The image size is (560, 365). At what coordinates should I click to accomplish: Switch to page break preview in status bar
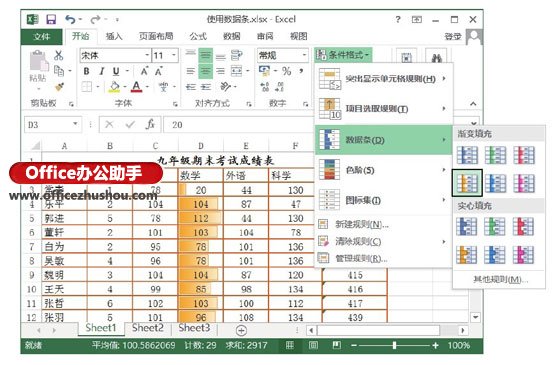336,345
